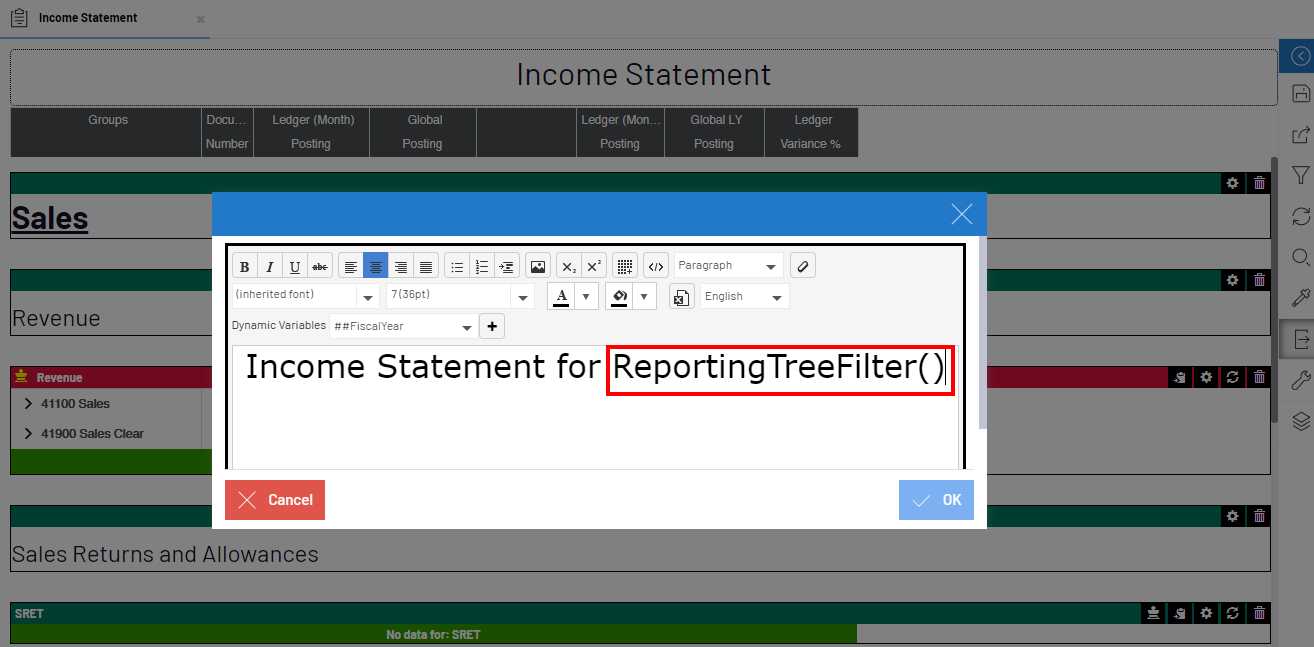Insert a table using grid icon
Image resolution: width=1314 pixels, height=647 pixels.
click(624, 266)
